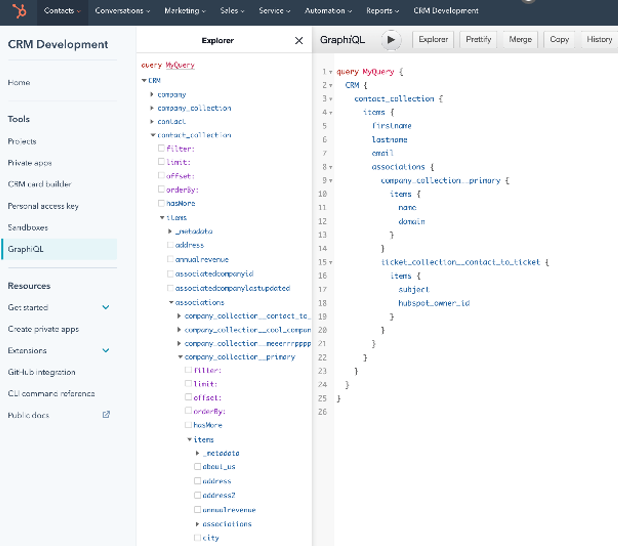Open CRM card builder
Viewport: 618px width, 546px height.
[x=39, y=184]
